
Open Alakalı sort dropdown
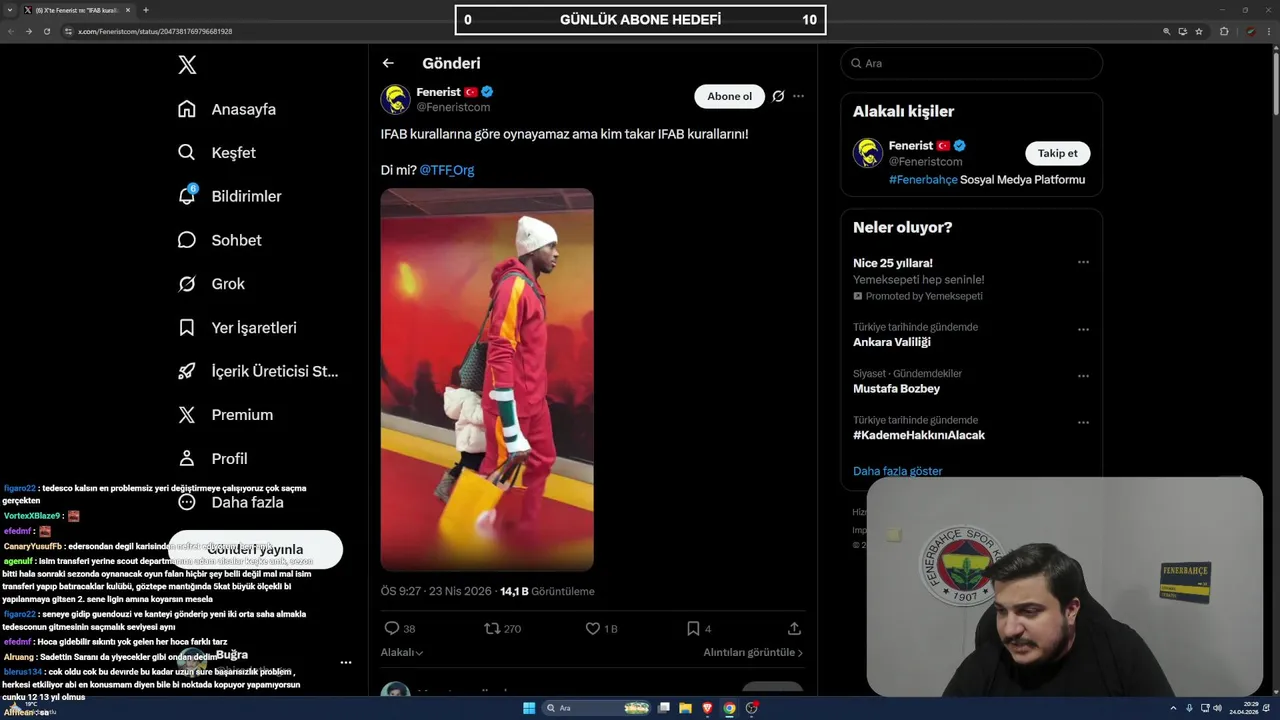point(402,653)
